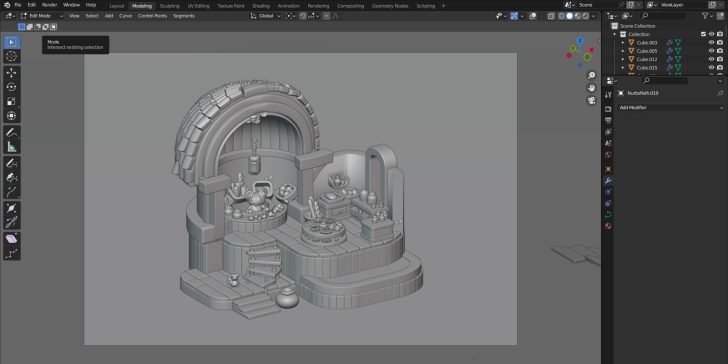Switch to the UV Editing workspace tab
This screenshot has height=364, width=728.
(x=199, y=6)
